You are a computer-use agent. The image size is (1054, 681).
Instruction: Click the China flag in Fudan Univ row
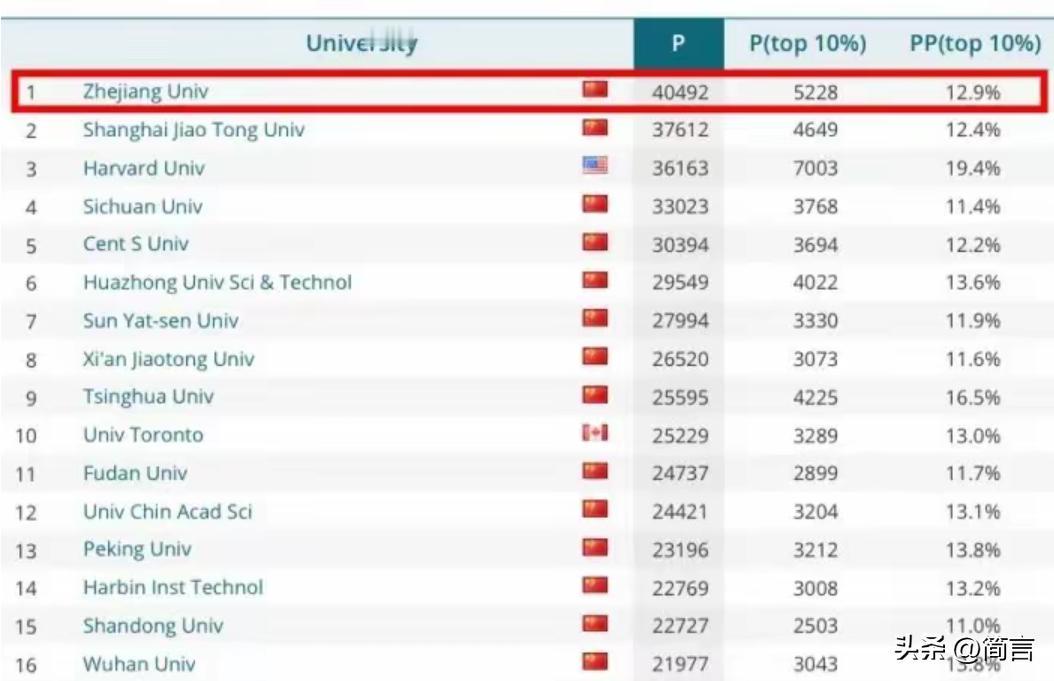tap(595, 471)
